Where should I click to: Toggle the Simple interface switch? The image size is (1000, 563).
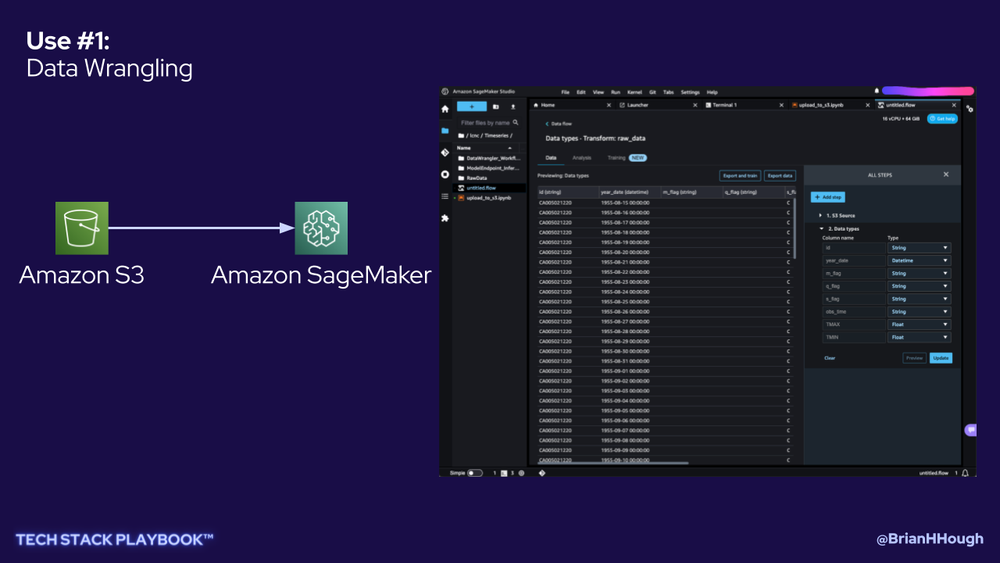click(474, 473)
